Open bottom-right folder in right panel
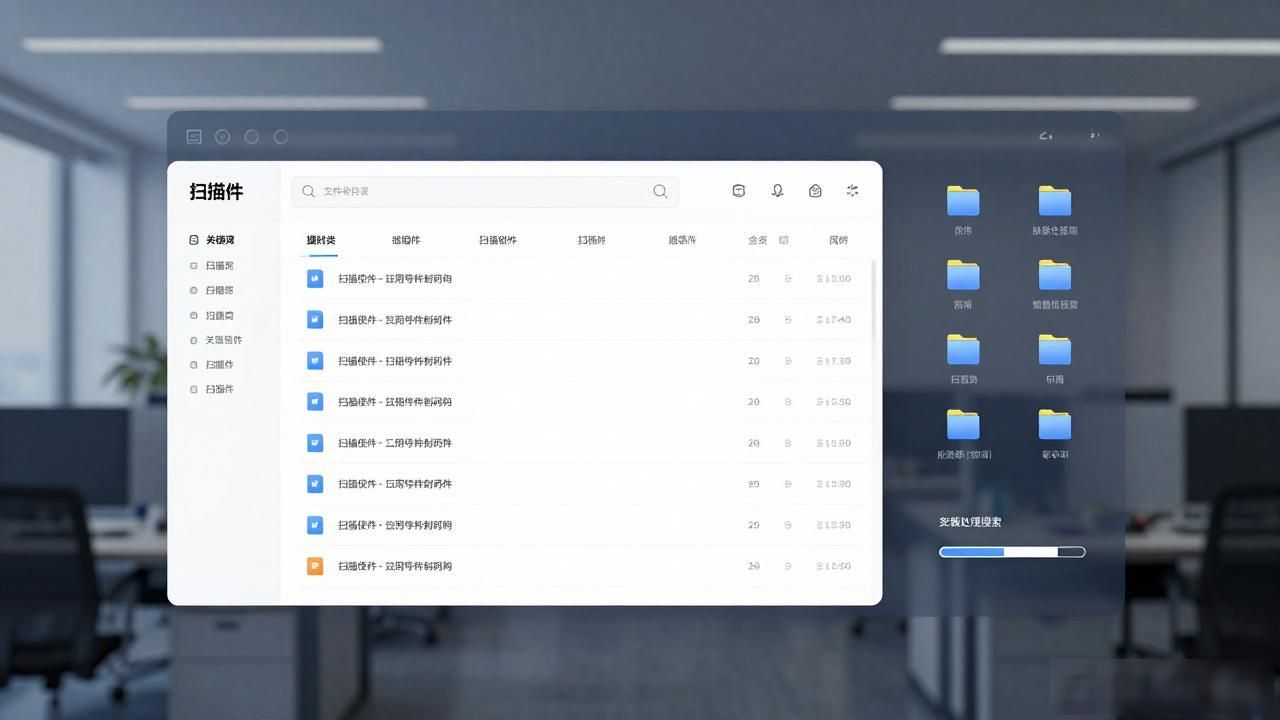 pyautogui.click(x=1054, y=424)
